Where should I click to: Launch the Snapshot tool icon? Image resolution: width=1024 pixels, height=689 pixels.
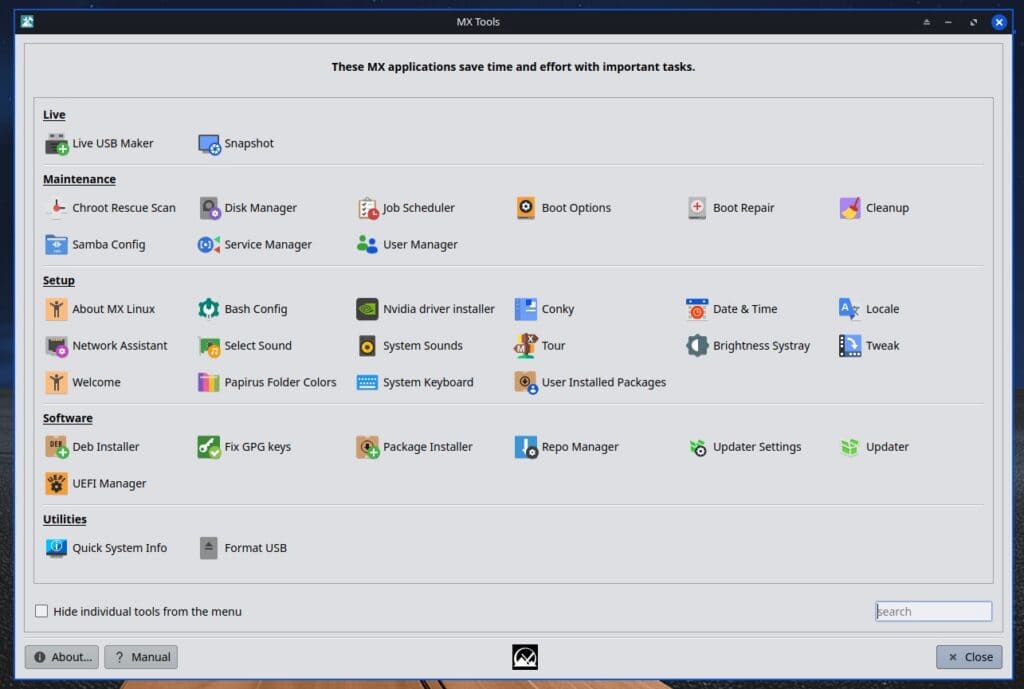[209, 144]
